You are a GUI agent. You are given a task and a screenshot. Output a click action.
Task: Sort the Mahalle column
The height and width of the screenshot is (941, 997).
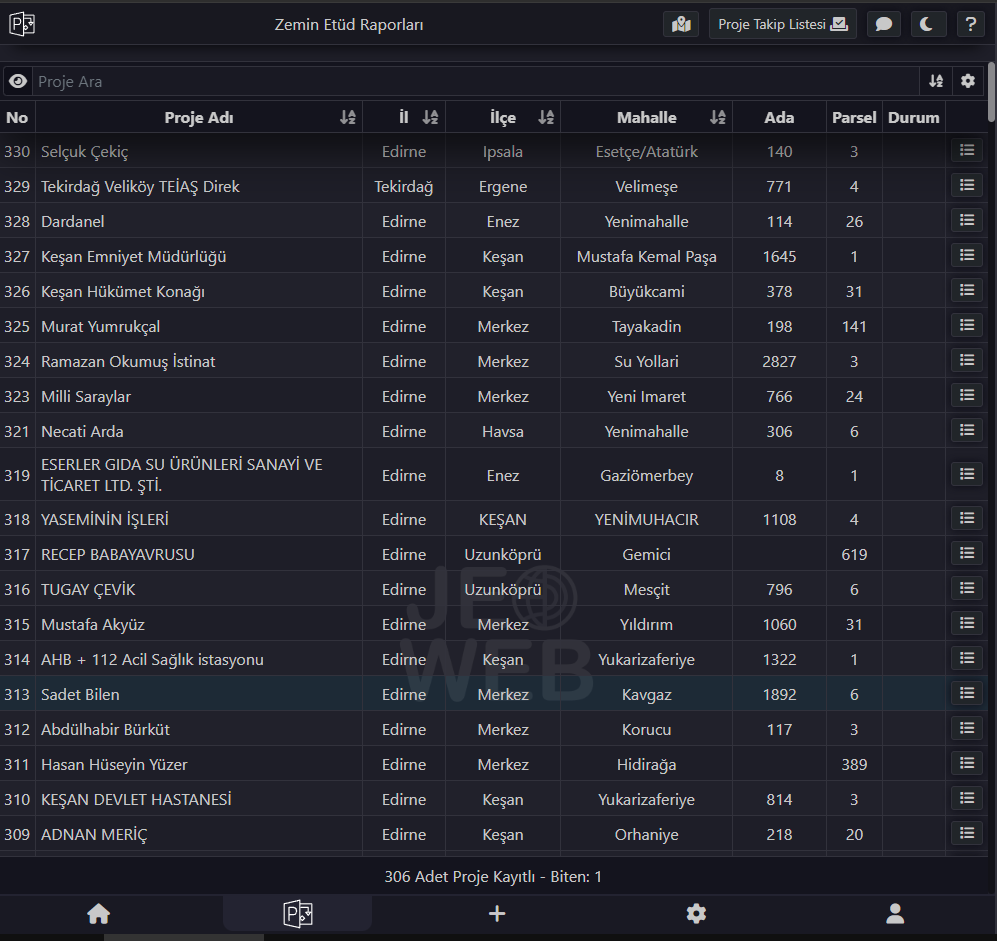coord(717,118)
